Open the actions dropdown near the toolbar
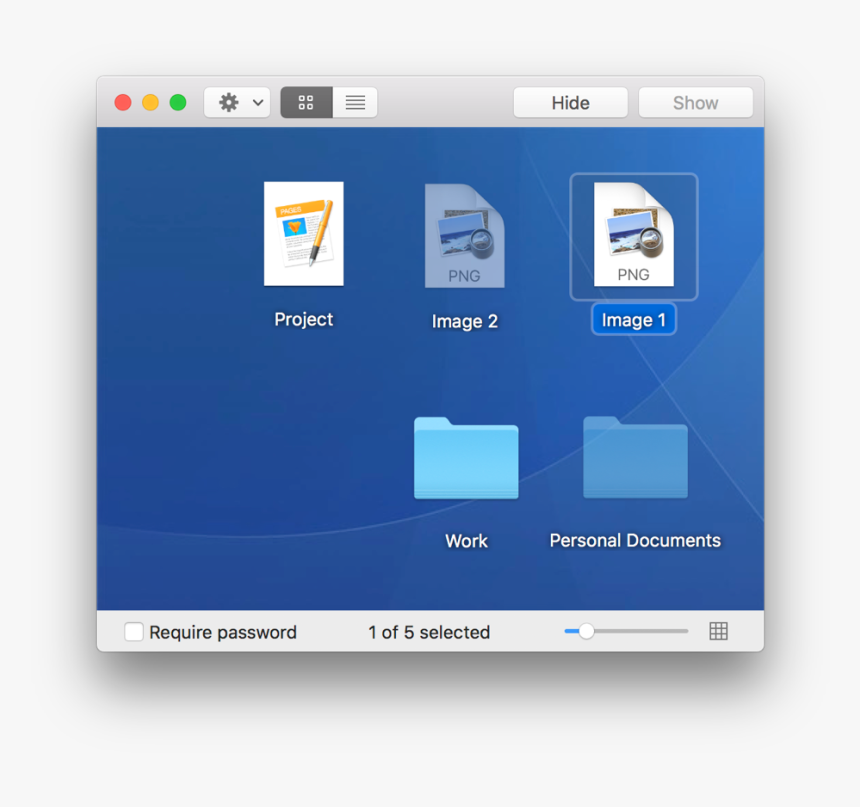Viewport: 860px width, 807px height. [237, 102]
